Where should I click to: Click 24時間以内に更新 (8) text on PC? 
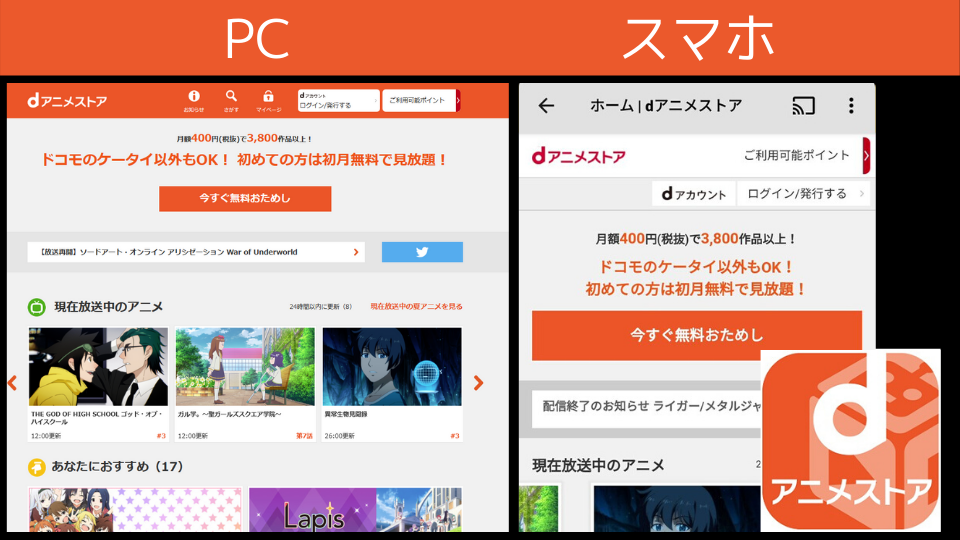(321, 307)
